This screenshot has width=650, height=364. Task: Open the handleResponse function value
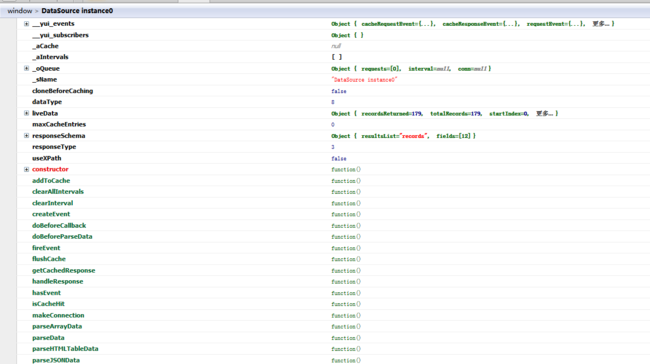[x=346, y=281]
